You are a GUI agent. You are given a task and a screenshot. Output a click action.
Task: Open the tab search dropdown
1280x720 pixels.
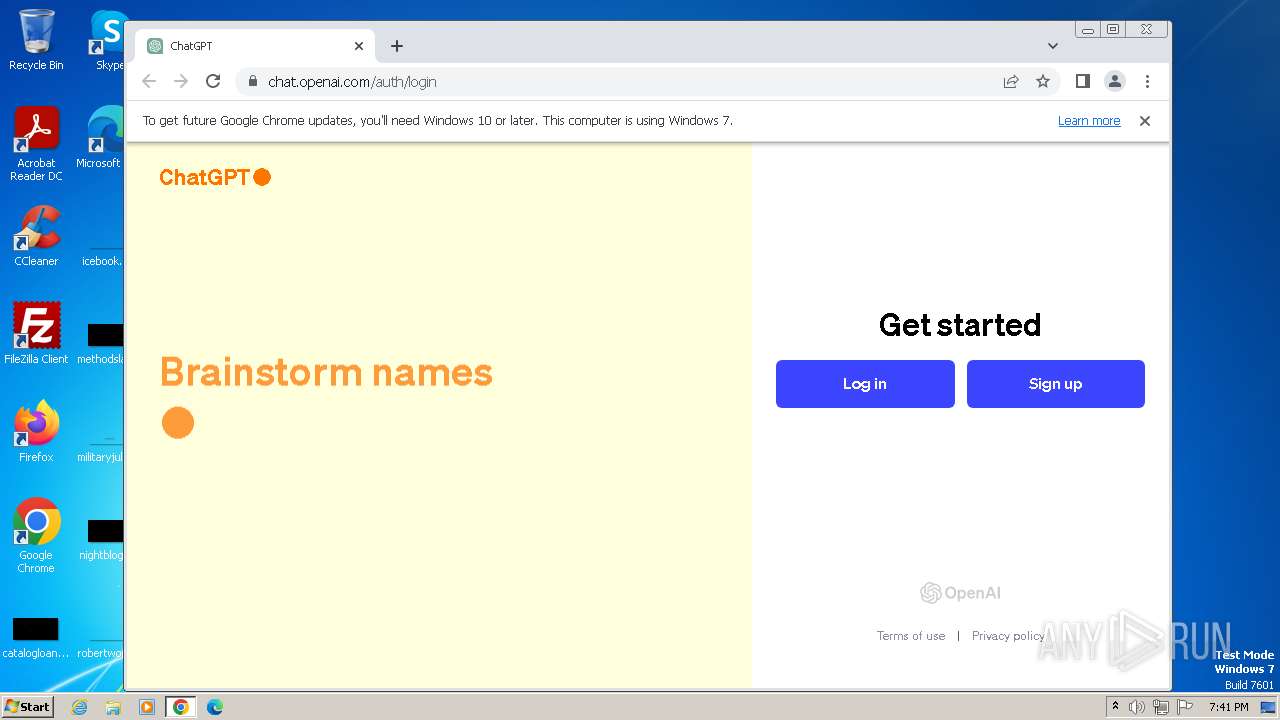pyautogui.click(x=1053, y=46)
